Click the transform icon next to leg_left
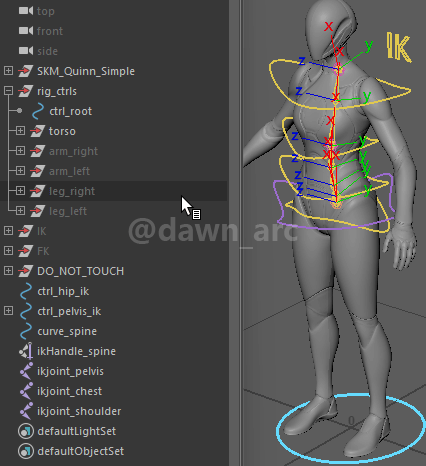 [x=37, y=211]
